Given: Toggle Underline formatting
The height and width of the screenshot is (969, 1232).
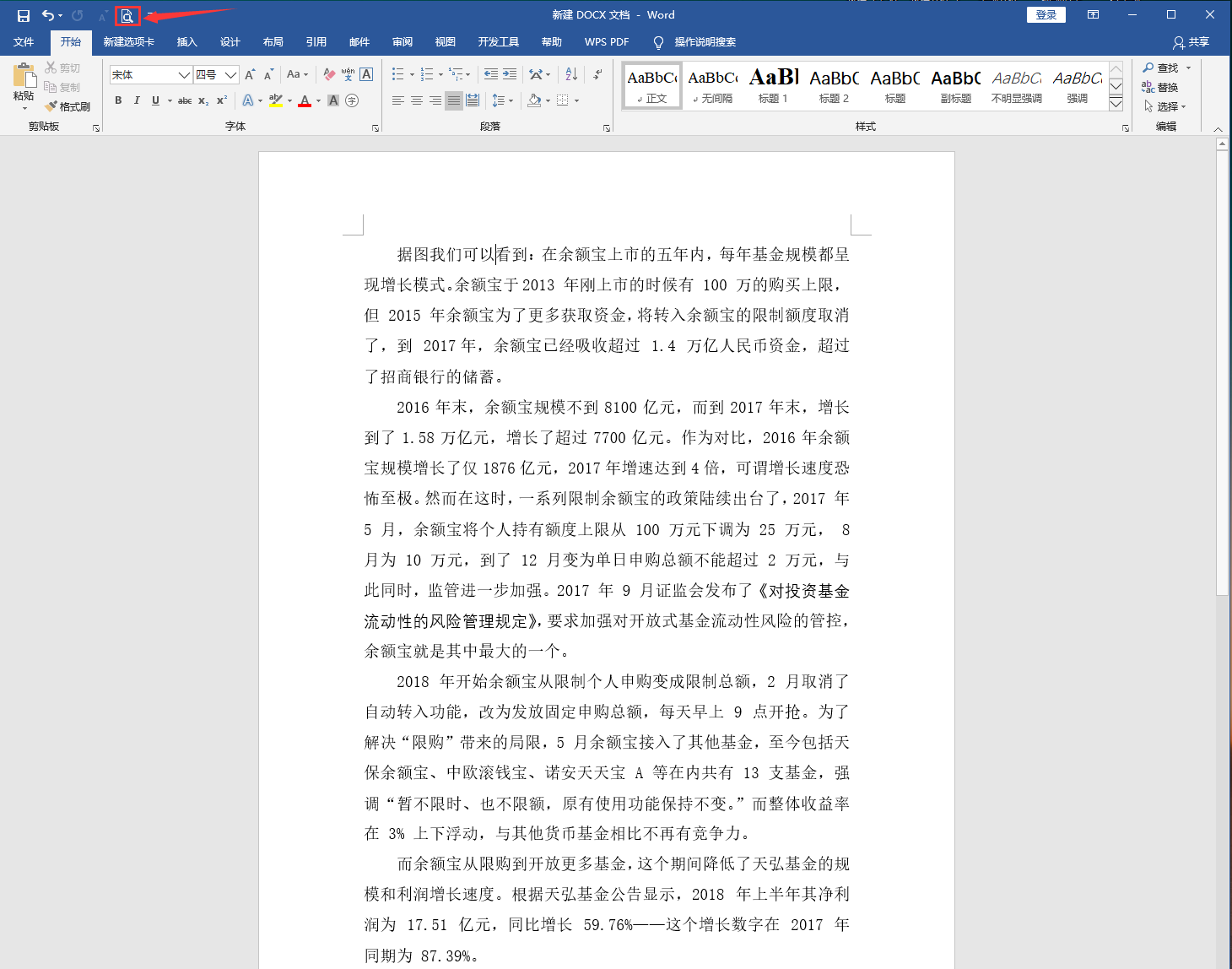Looking at the screenshot, I should pyautogui.click(x=155, y=100).
